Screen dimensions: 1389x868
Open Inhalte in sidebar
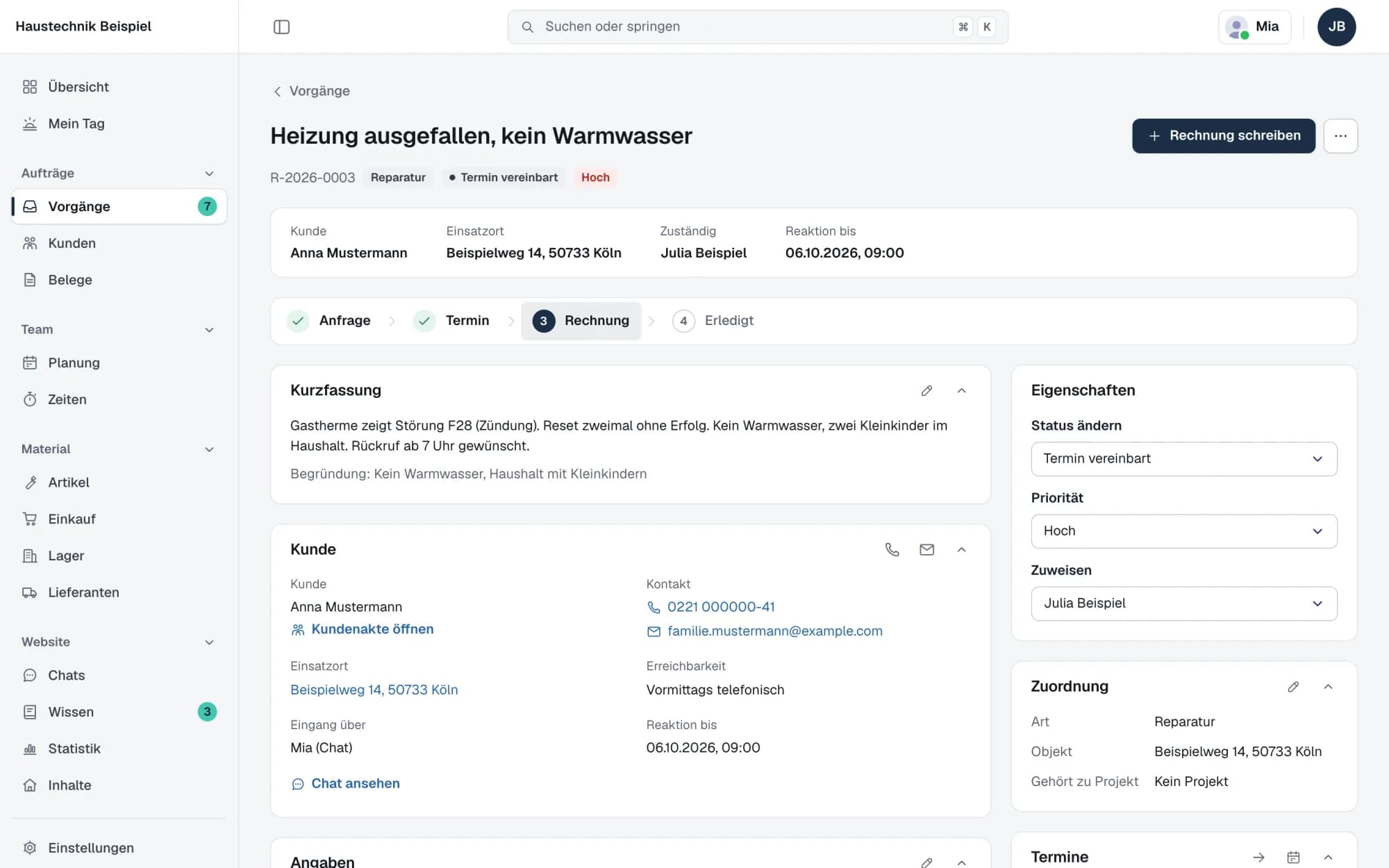pos(119,785)
